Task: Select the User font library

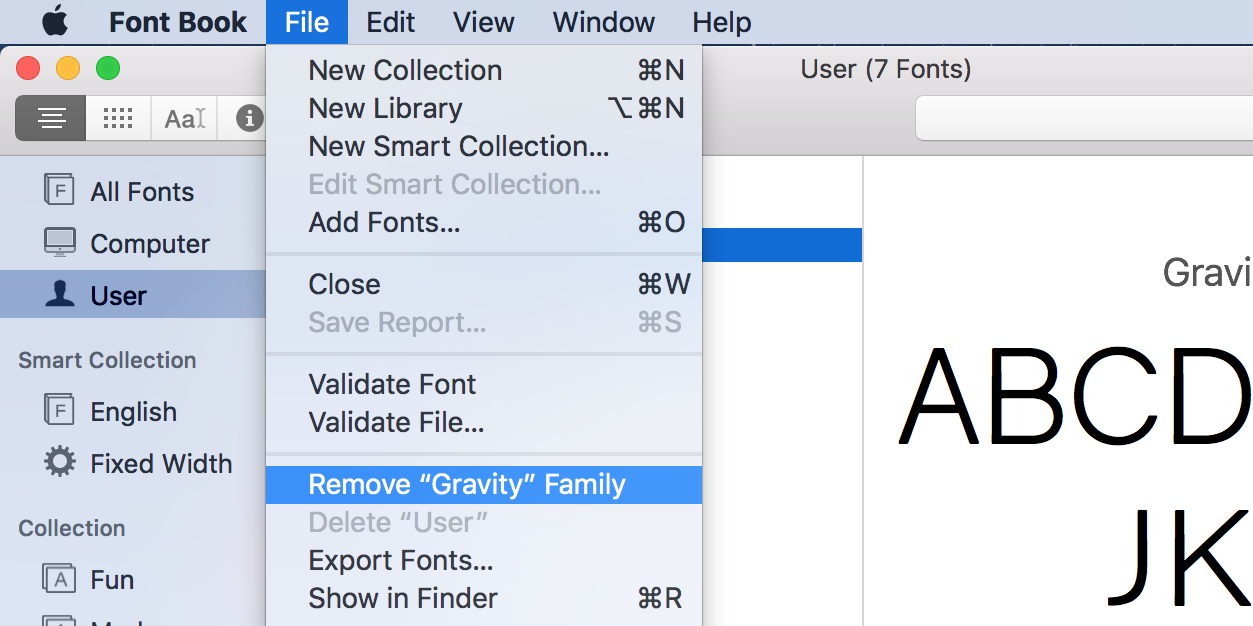Action: (x=120, y=295)
